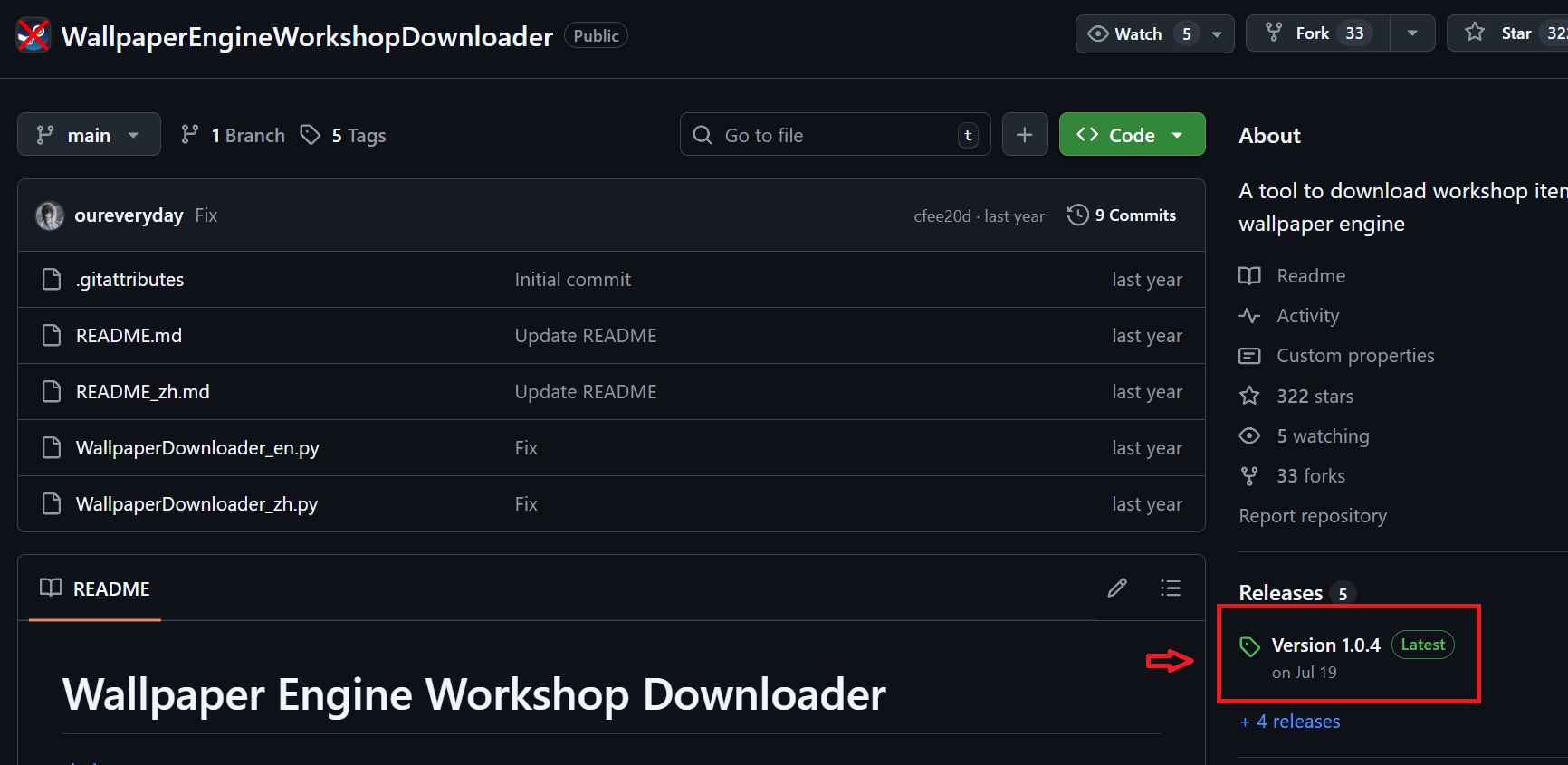The image size is (1568, 765).
Task: Click the Go to file search field
Action: (x=835, y=135)
